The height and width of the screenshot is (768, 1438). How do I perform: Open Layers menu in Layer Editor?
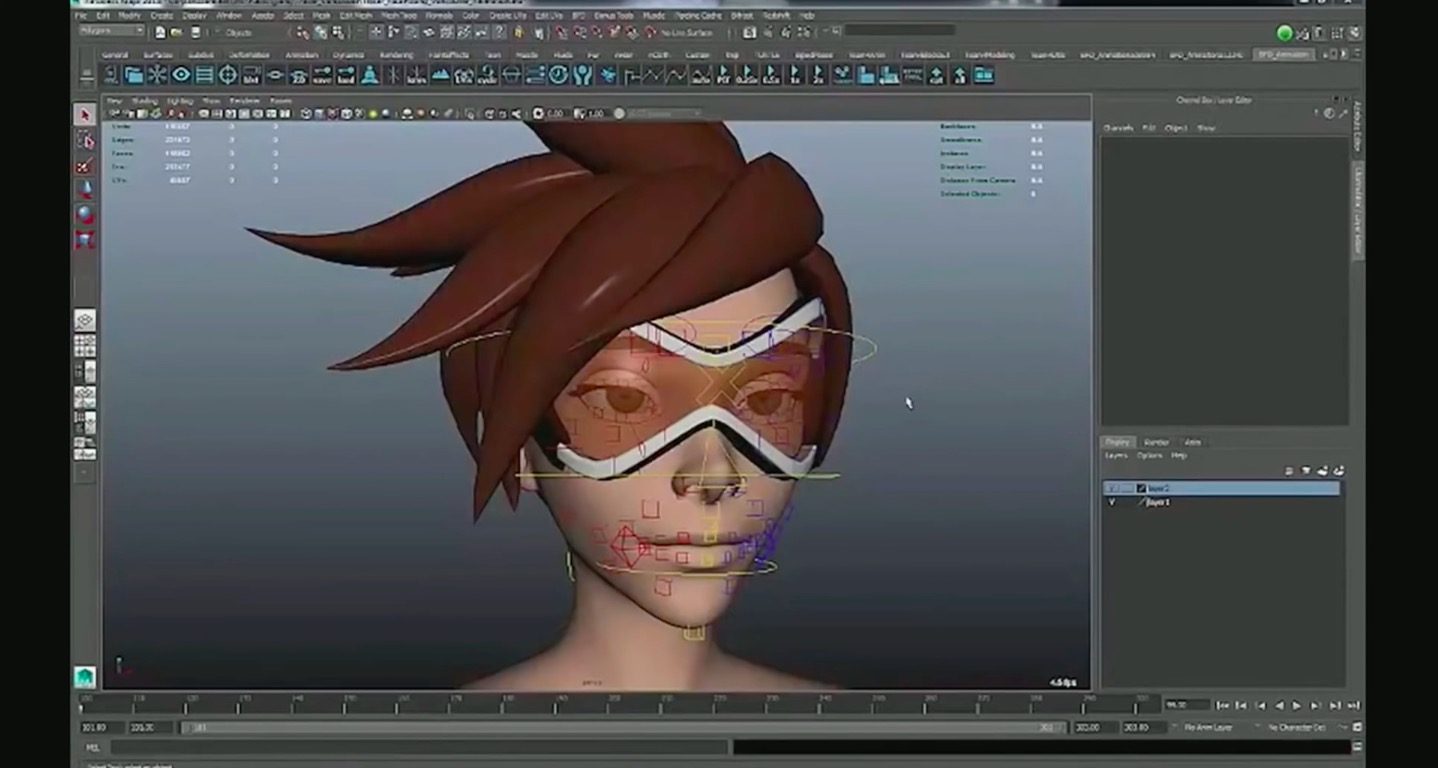coord(1115,456)
